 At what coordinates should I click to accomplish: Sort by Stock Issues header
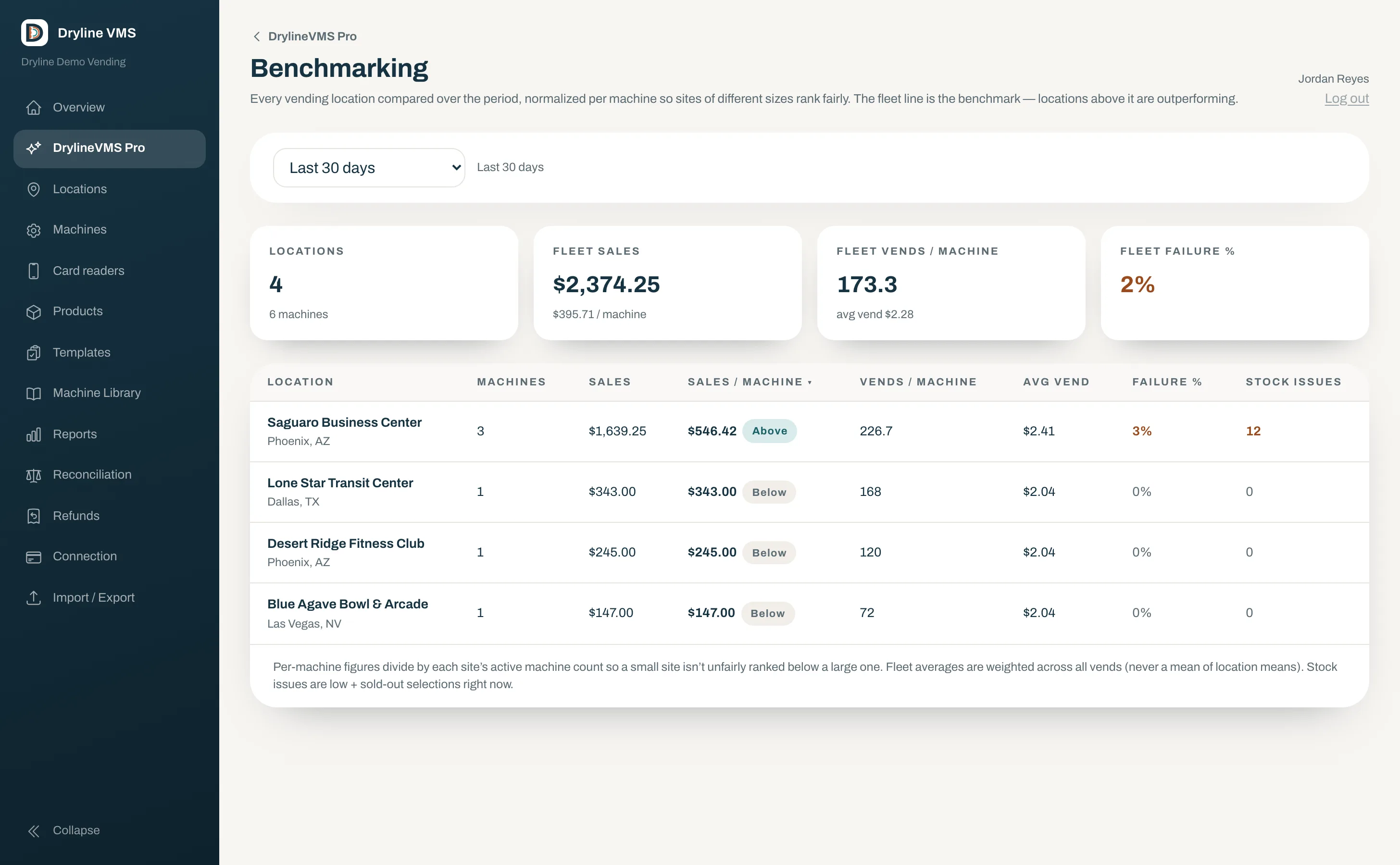coord(1294,382)
